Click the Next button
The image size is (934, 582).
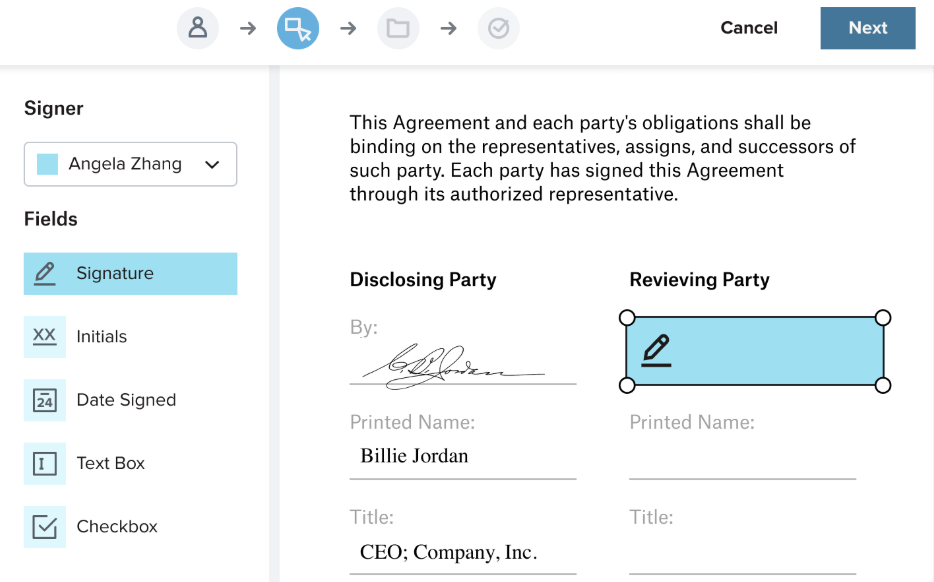coord(868,28)
